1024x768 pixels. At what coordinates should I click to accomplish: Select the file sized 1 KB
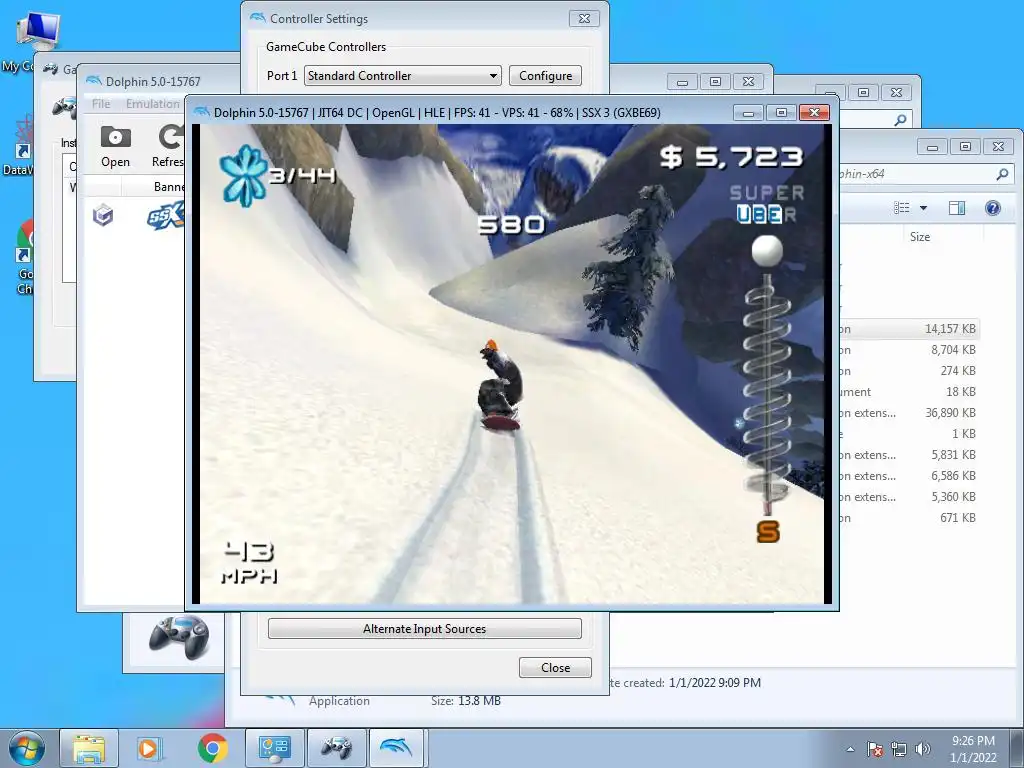pos(909,434)
